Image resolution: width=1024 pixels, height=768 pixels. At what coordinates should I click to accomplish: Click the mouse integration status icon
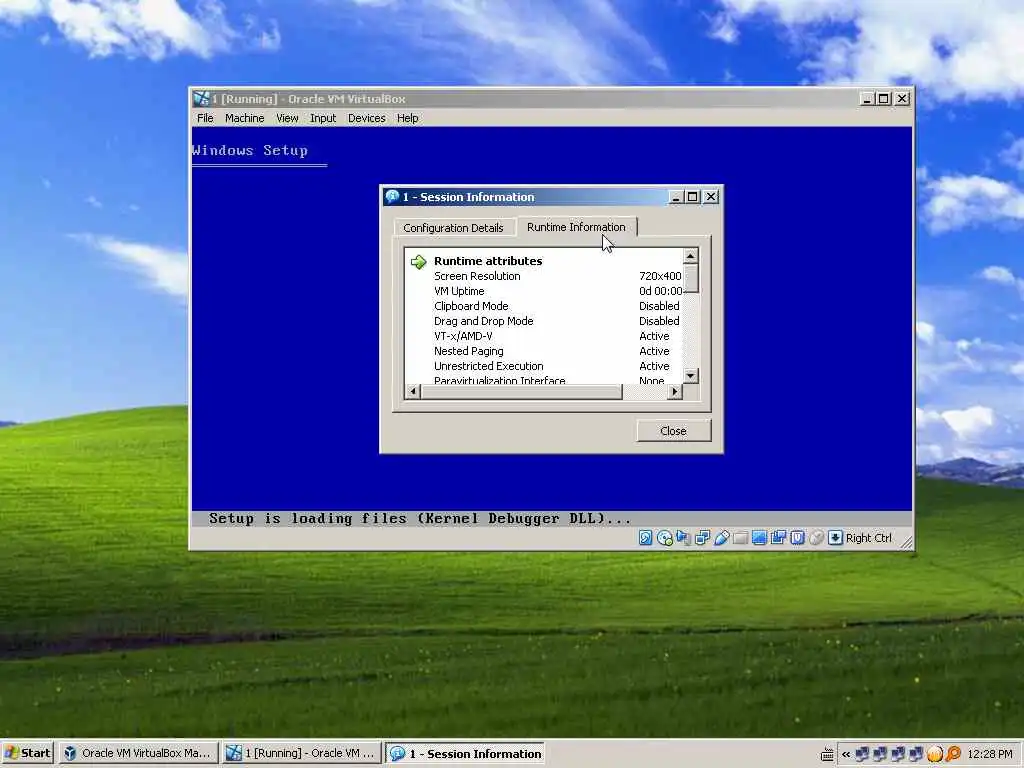[x=816, y=537]
